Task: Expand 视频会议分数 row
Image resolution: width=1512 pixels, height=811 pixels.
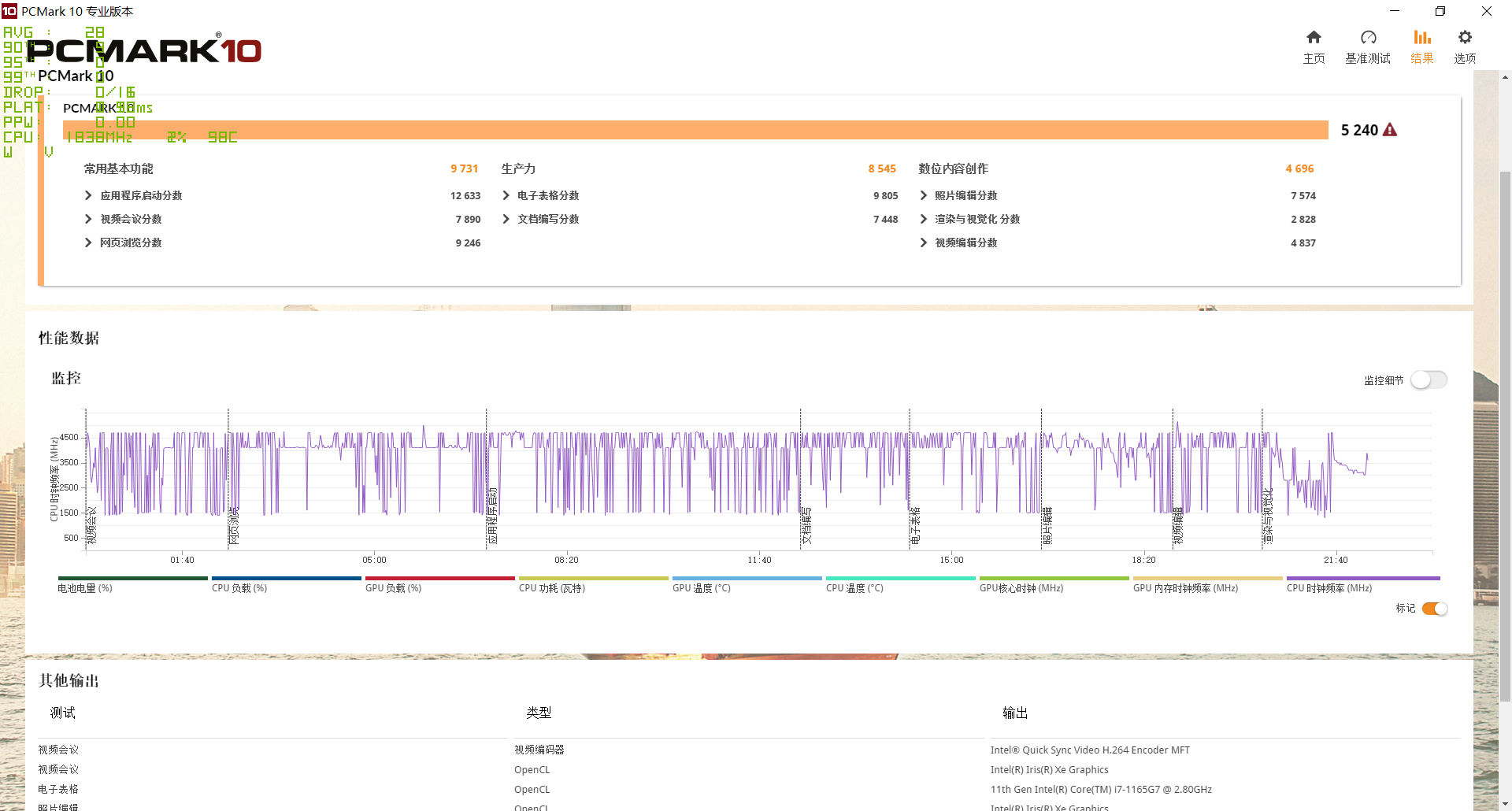Action: [x=88, y=219]
